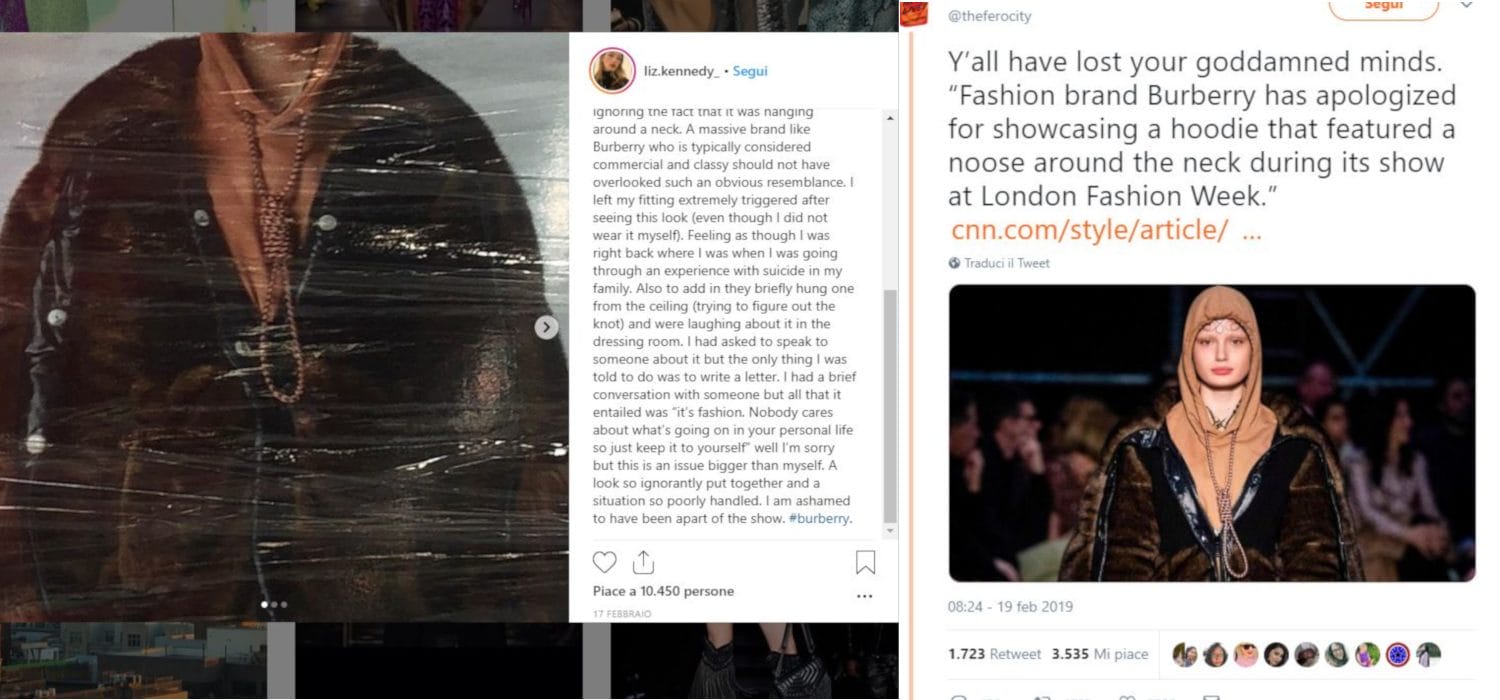
Task: Open @theferocity profile handle
Action: coord(989,16)
